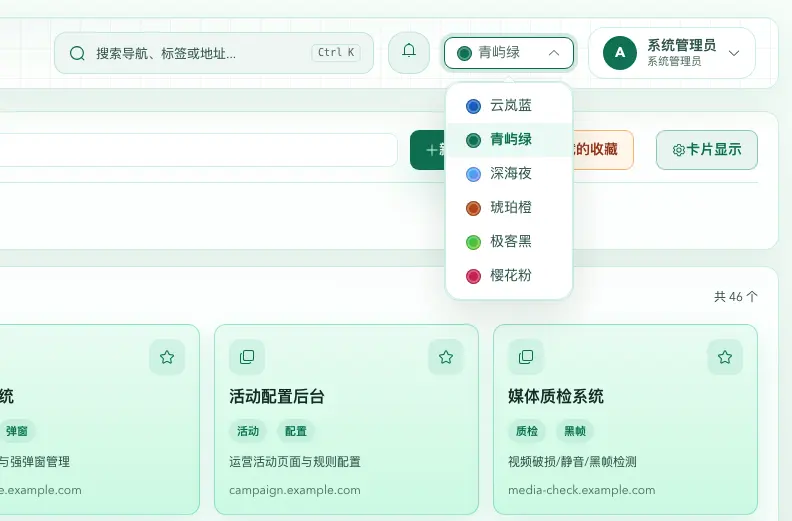The image size is (792, 521).
Task: Toggle star on the 弹窗 tagged card
Action: pos(167,357)
